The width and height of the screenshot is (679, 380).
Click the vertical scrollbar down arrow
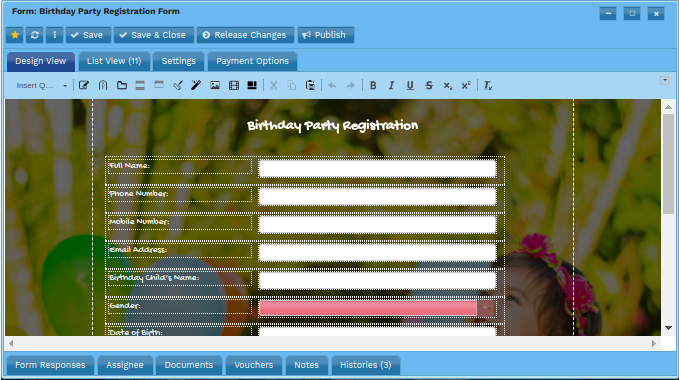click(x=668, y=328)
